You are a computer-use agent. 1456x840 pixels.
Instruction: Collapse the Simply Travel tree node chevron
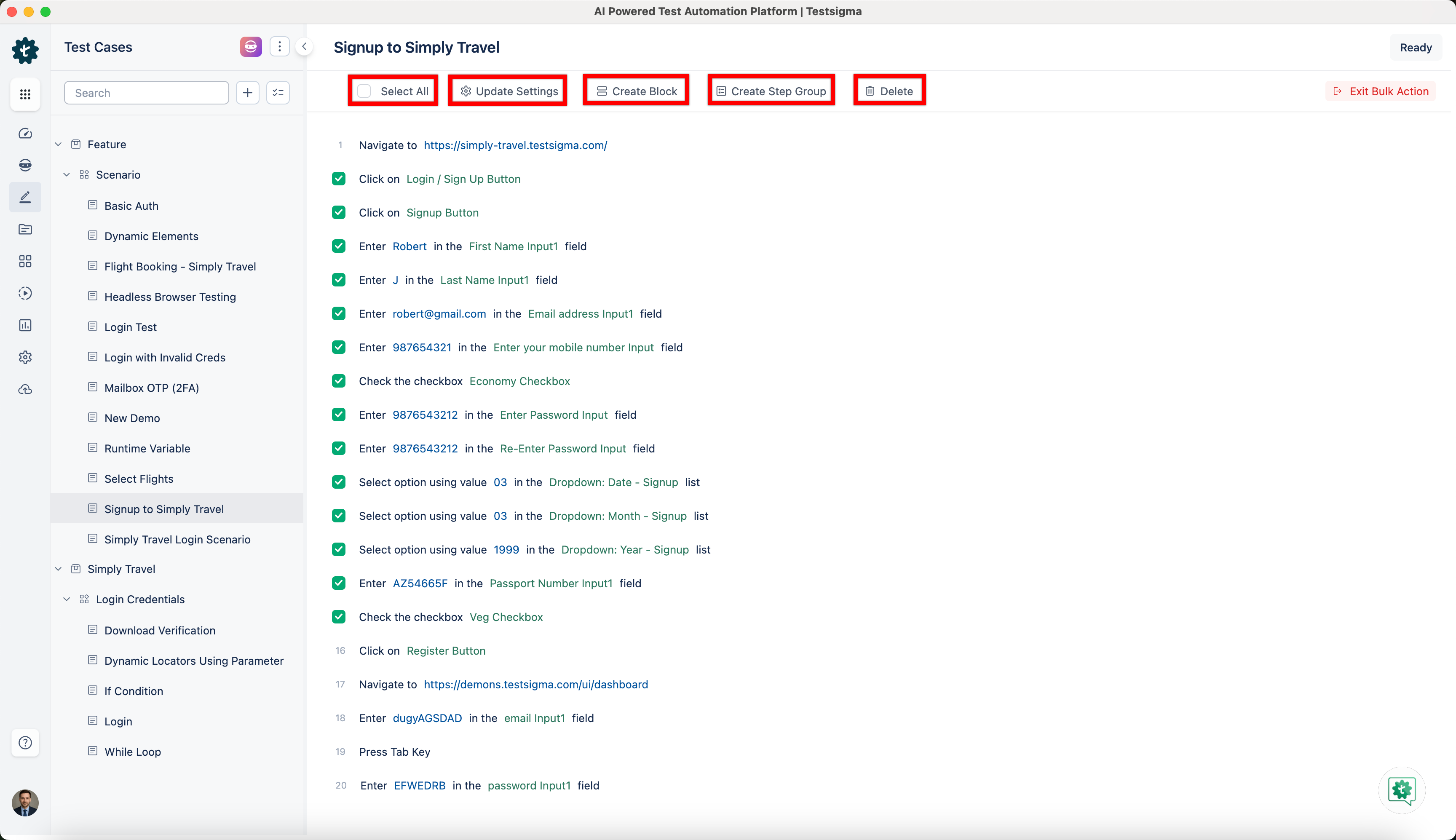(58, 569)
